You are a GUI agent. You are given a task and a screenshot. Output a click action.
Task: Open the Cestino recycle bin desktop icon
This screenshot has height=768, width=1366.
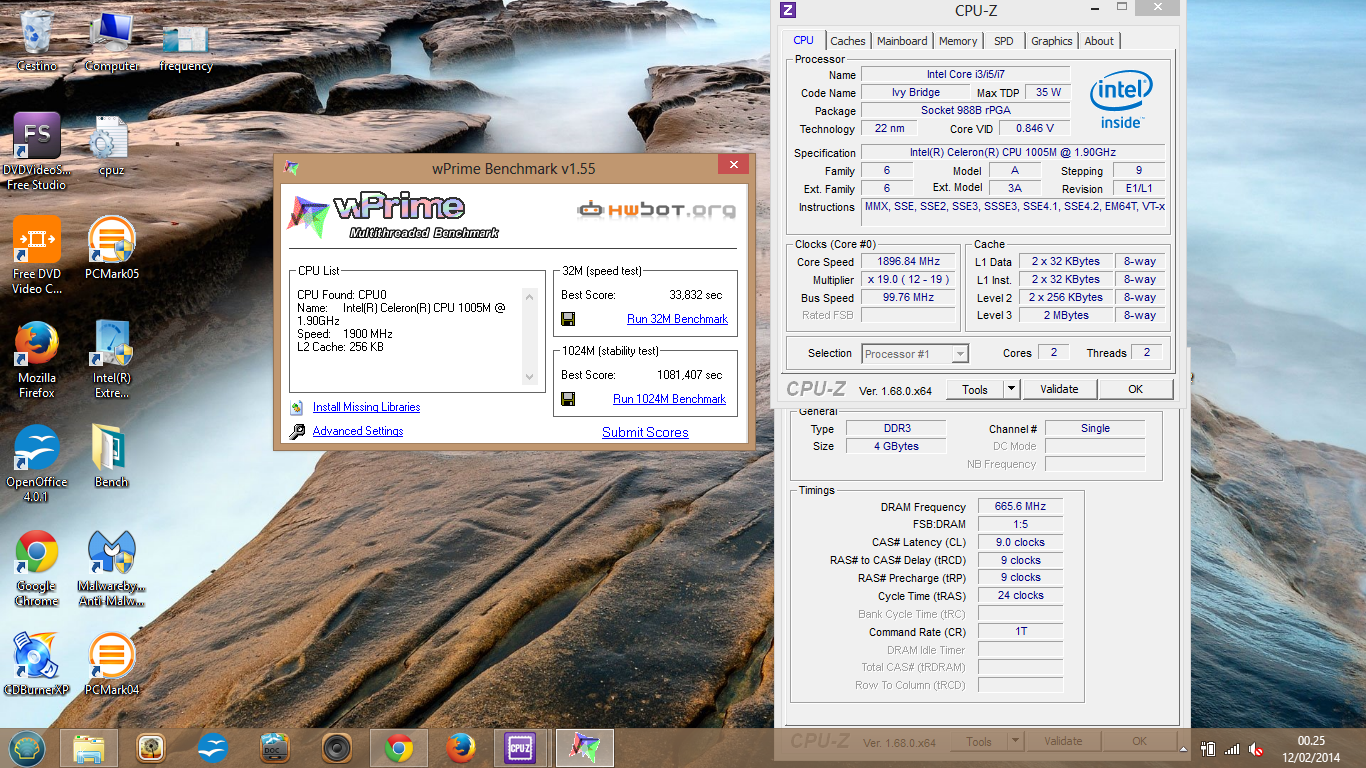[37, 40]
